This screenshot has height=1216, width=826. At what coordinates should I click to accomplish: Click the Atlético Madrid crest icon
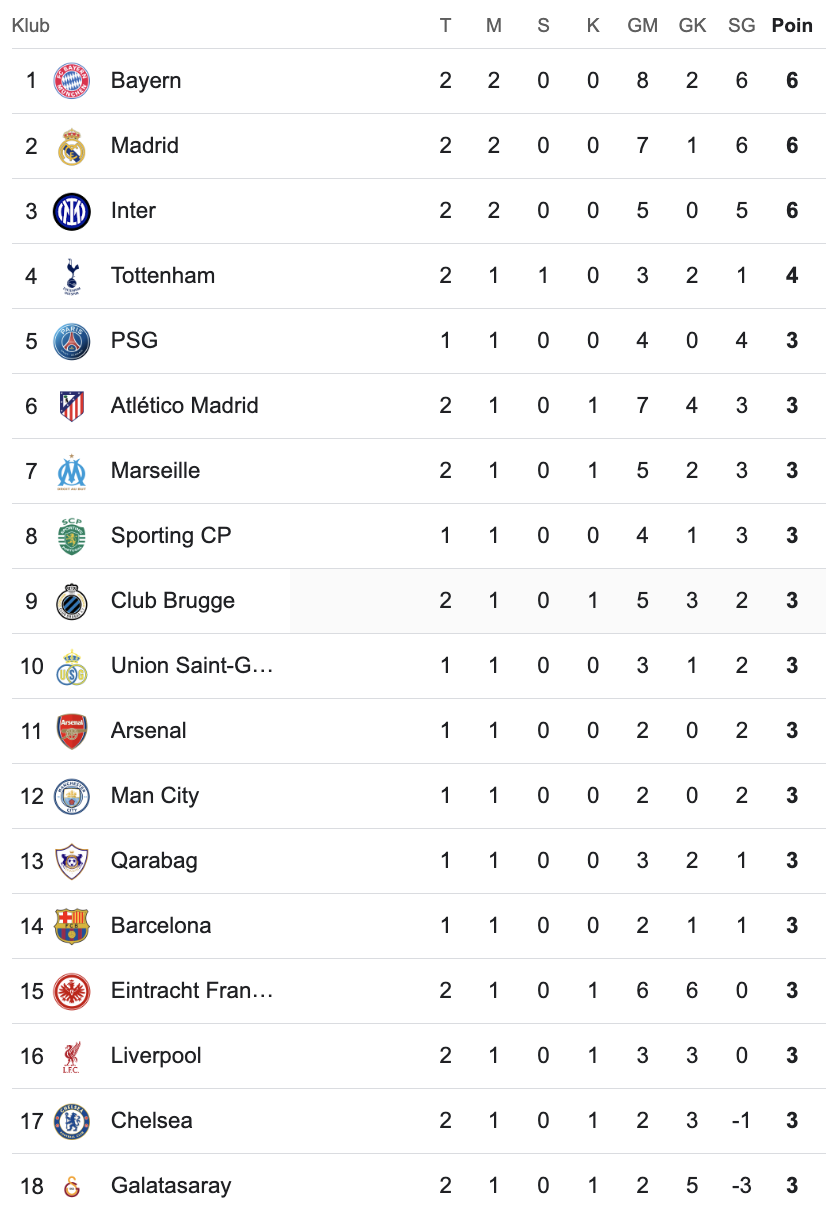[72, 406]
